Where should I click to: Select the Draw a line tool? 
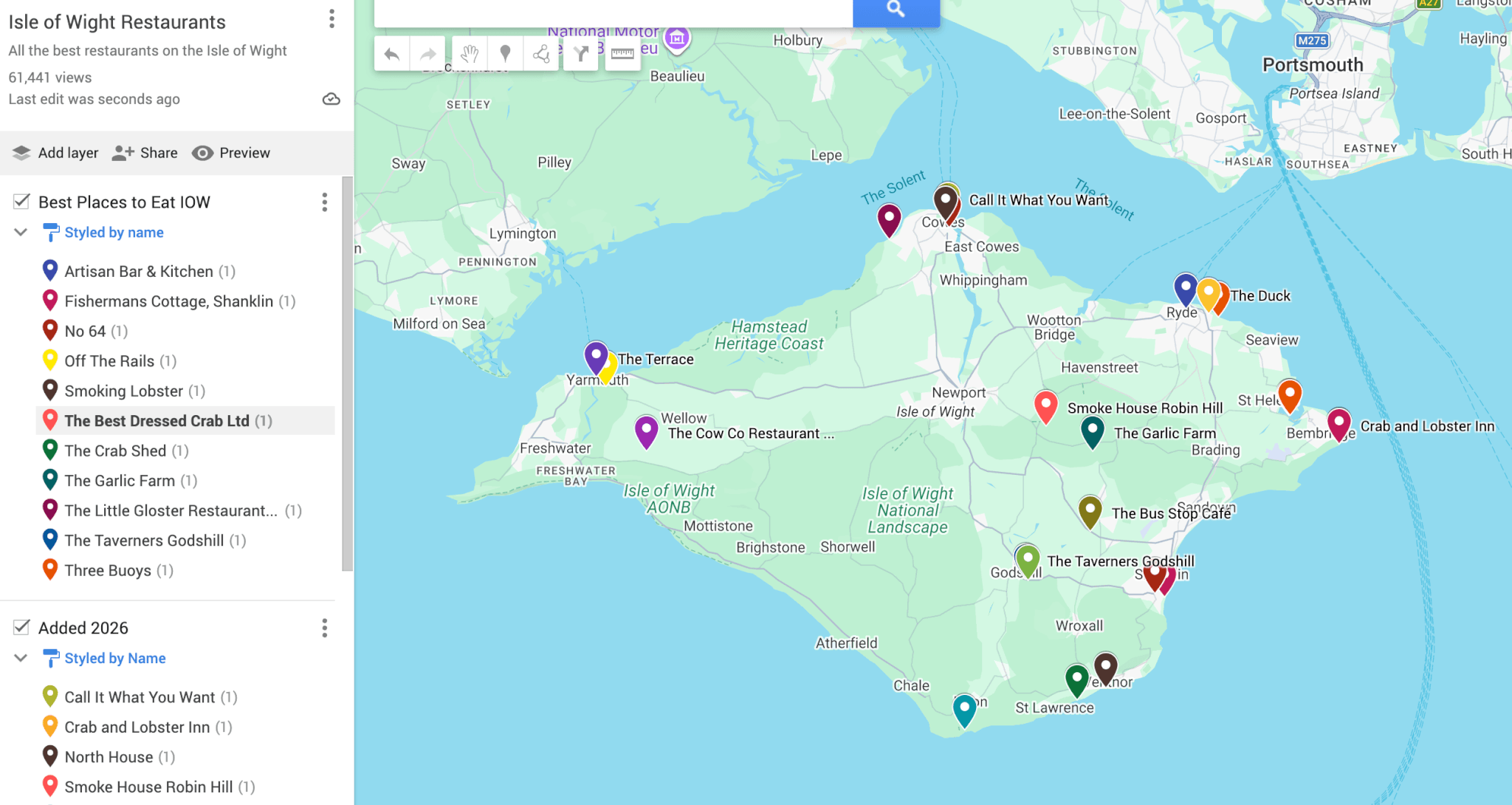[541, 53]
